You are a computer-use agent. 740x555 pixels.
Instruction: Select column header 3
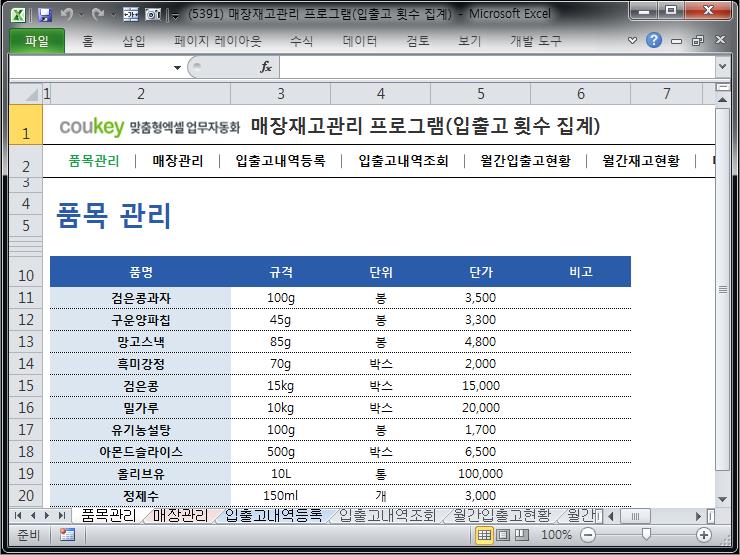click(x=281, y=94)
